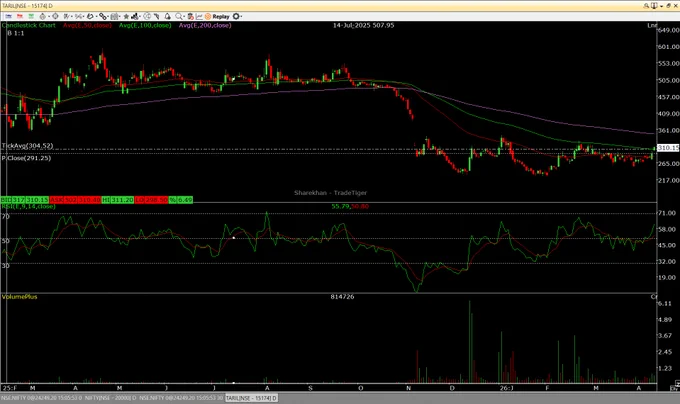Click the alert bell icon
The width and height of the screenshot is (680, 404).
[x=168, y=16]
